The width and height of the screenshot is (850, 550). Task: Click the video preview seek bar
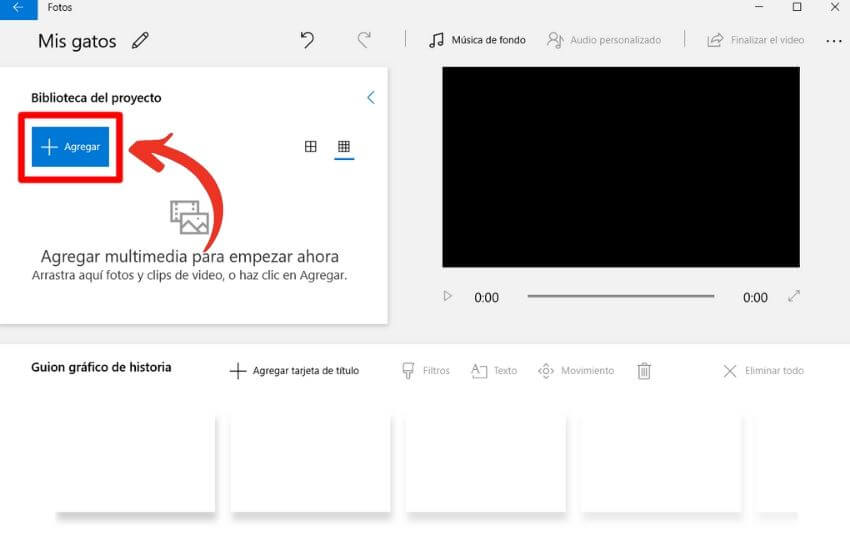pyautogui.click(x=621, y=296)
